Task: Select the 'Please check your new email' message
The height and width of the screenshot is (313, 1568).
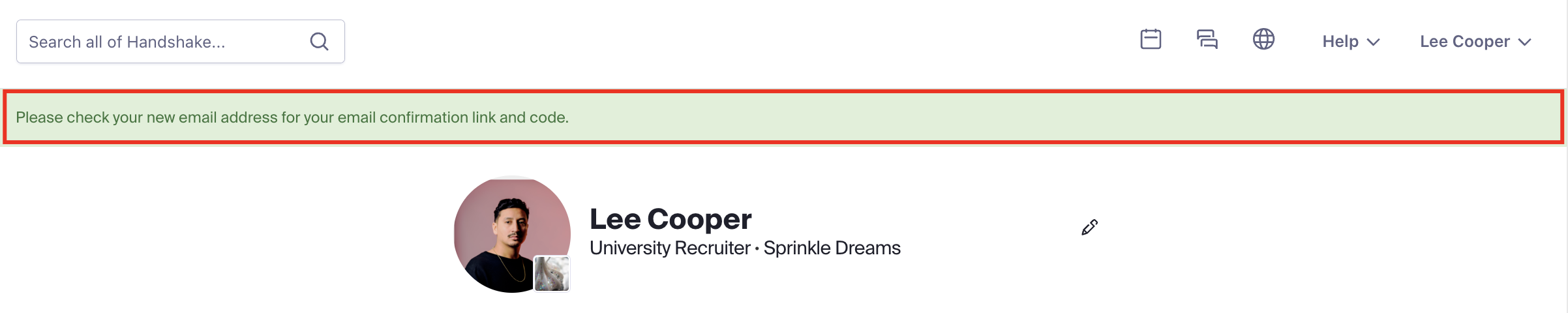Action: (x=292, y=117)
